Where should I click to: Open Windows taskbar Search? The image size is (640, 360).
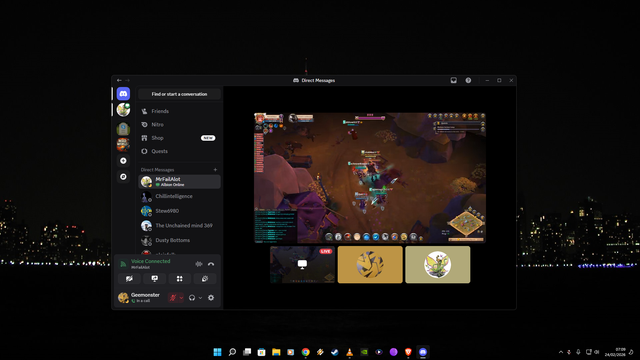click(x=232, y=352)
